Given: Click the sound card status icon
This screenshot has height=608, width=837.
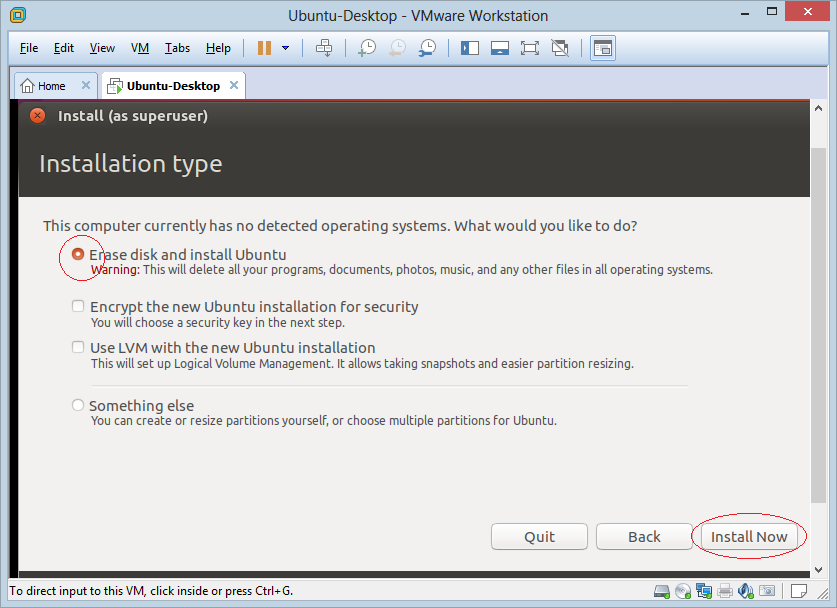Looking at the screenshot, I should 746,591.
